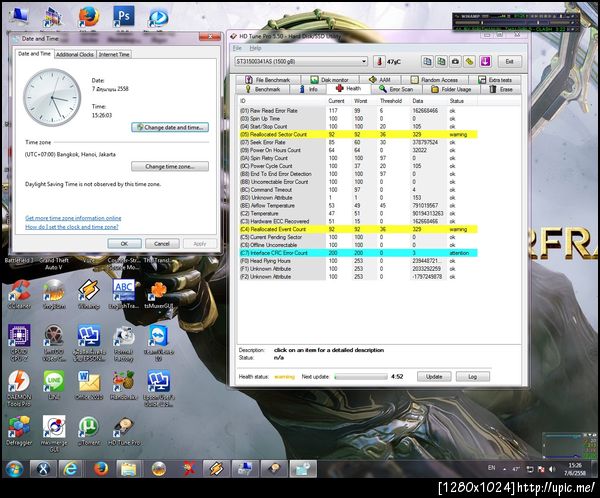Switch to the AAM tab
The height and width of the screenshot is (498, 600).
click(380, 80)
